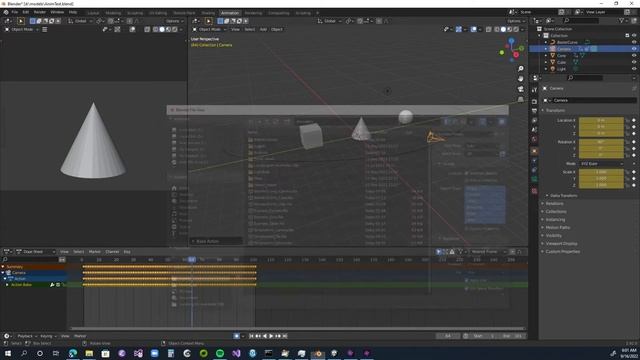Expand the Collections panel
This screenshot has height=360, width=640.
(555, 211)
